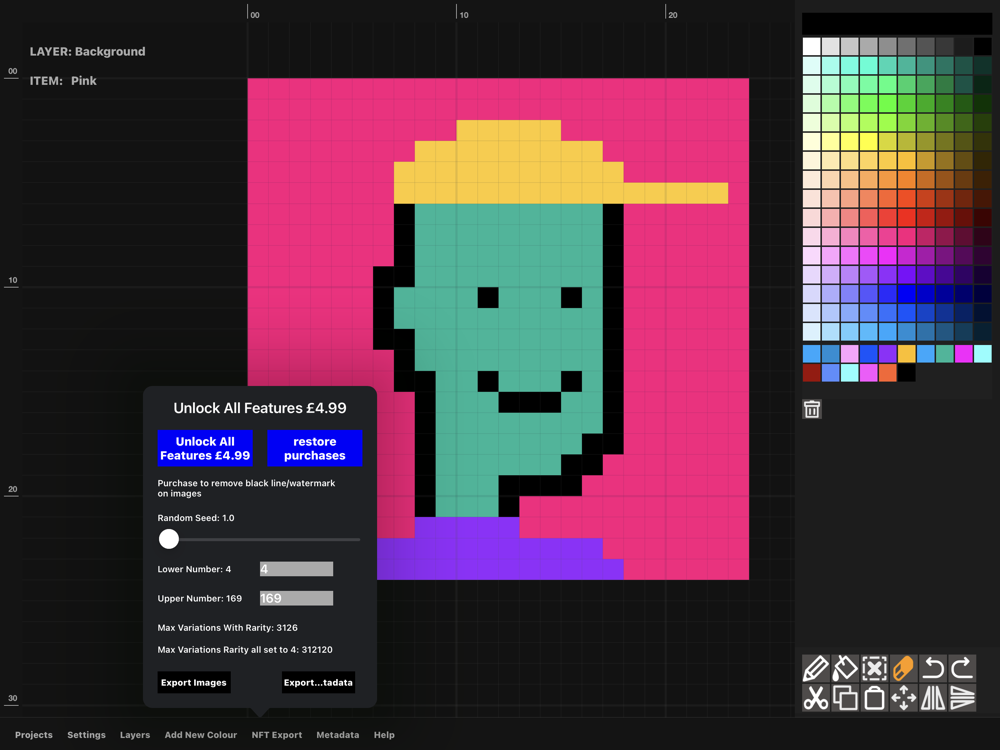Select the paint bucket fill tool
The width and height of the screenshot is (1000, 750).
click(845, 668)
